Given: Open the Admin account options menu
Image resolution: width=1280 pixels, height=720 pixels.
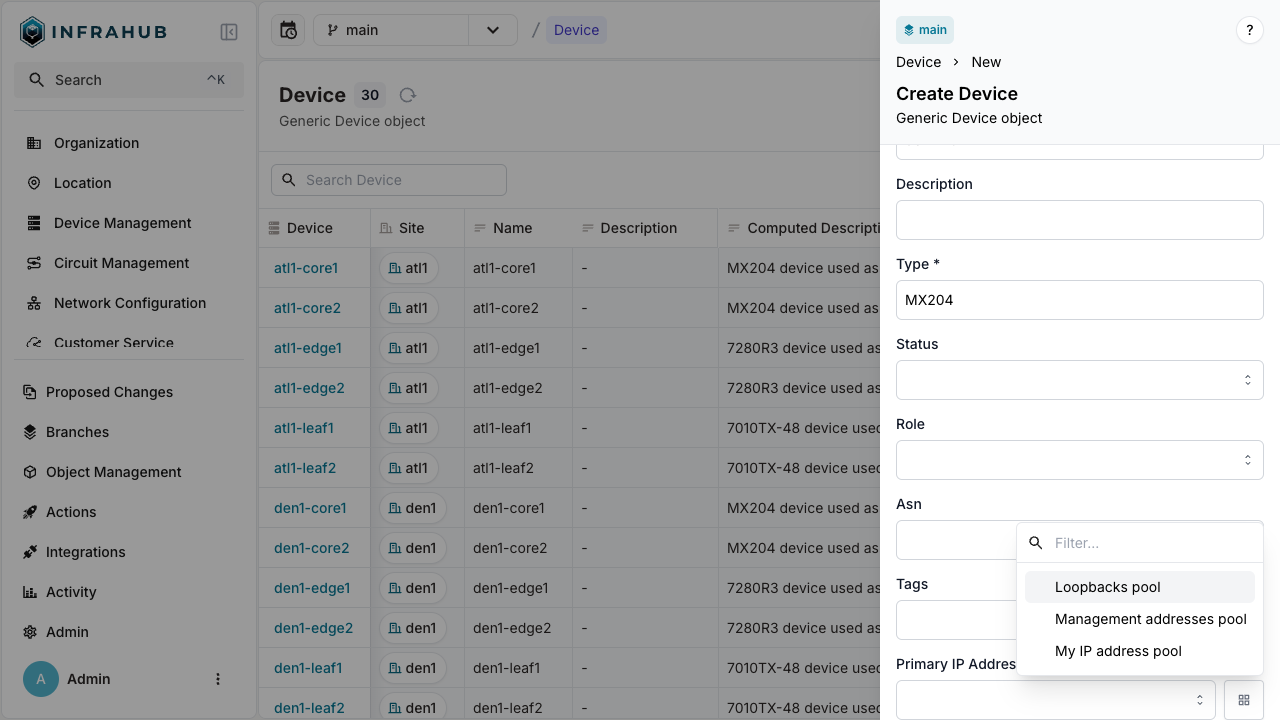Looking at the screenshot, I should [218, 679].
